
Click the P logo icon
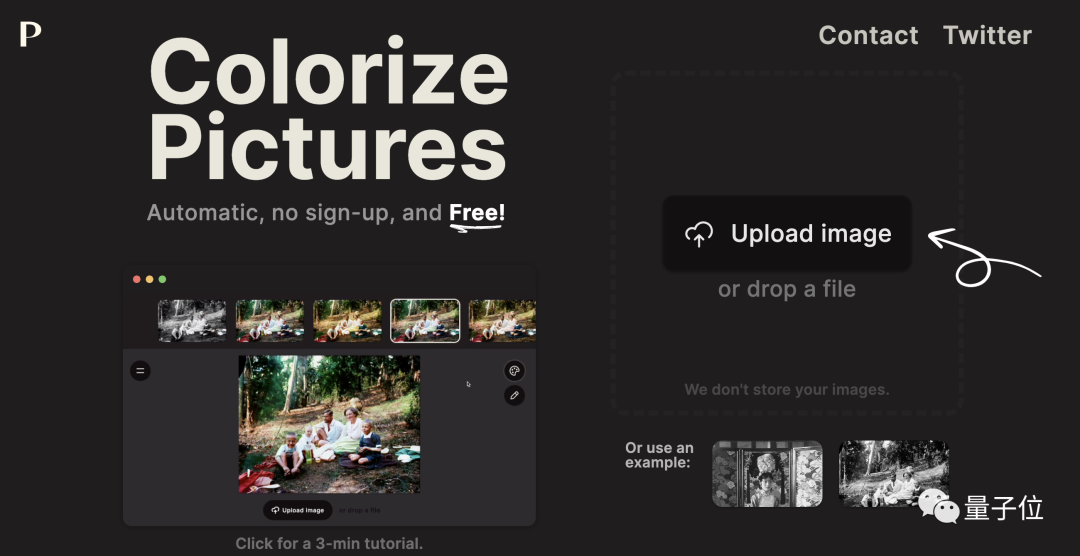[x=30, y=34]
